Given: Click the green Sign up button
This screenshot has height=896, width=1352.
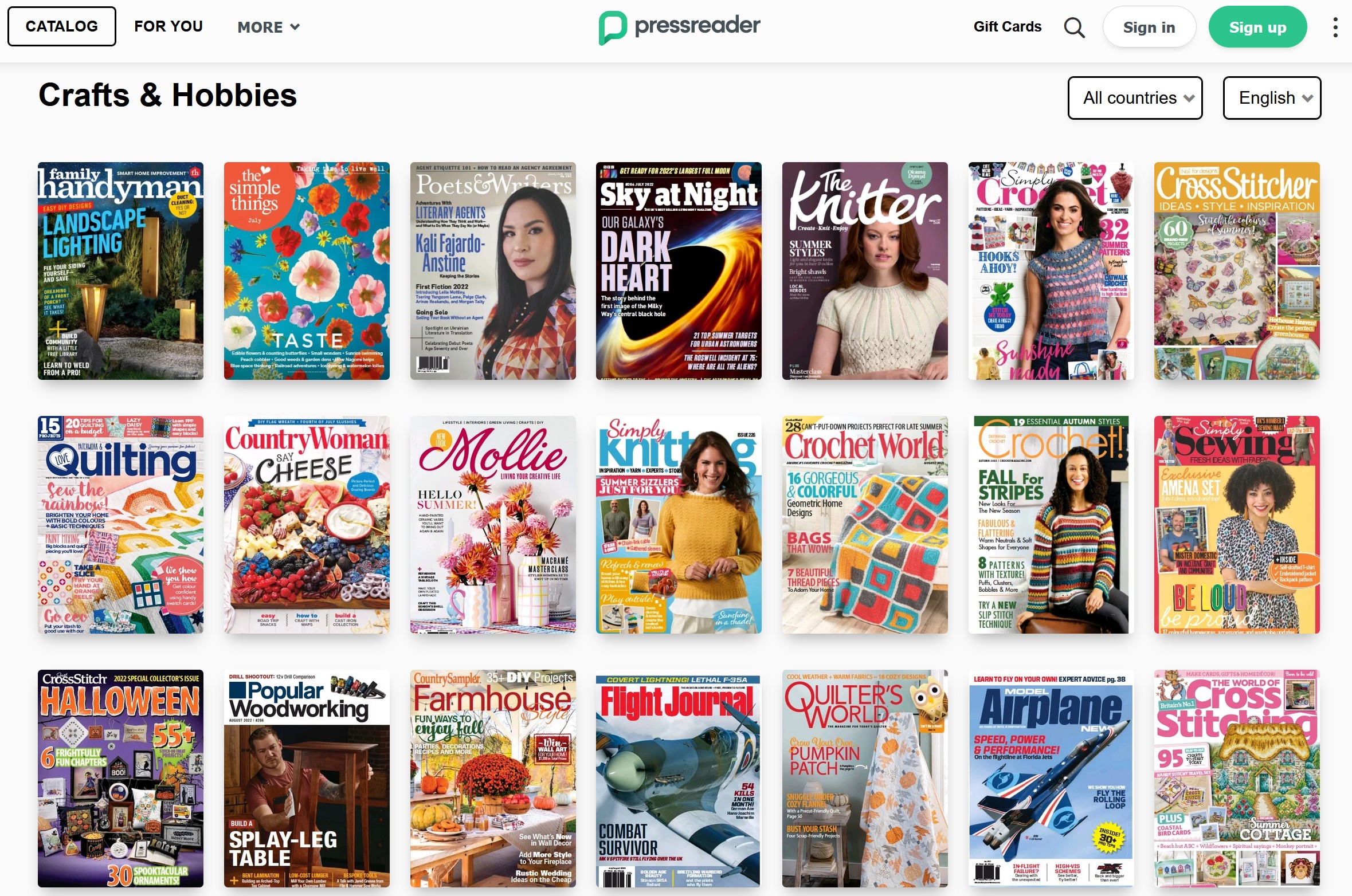Looking at the screenshot, I should coord(1257,27).
